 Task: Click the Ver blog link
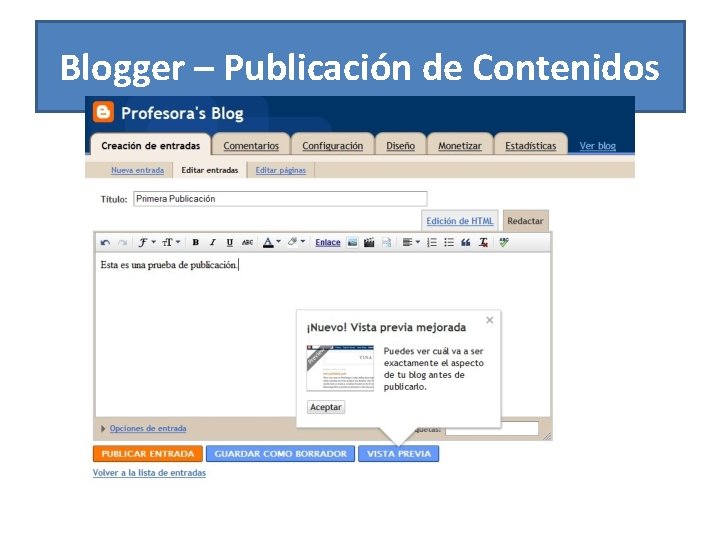click(597, 146)
